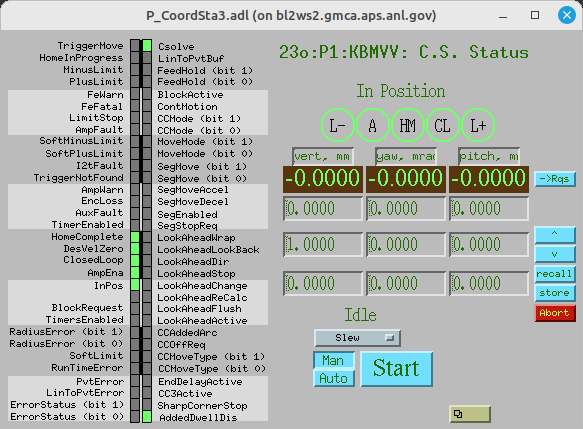Click the yaw, mrad label field

pos(406,156)
